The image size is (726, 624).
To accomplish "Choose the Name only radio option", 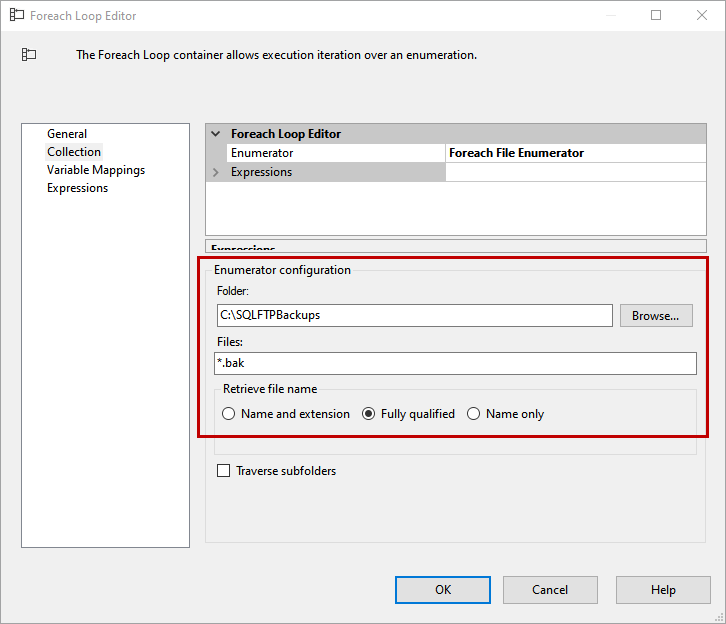I will click(x=474, y=414).
